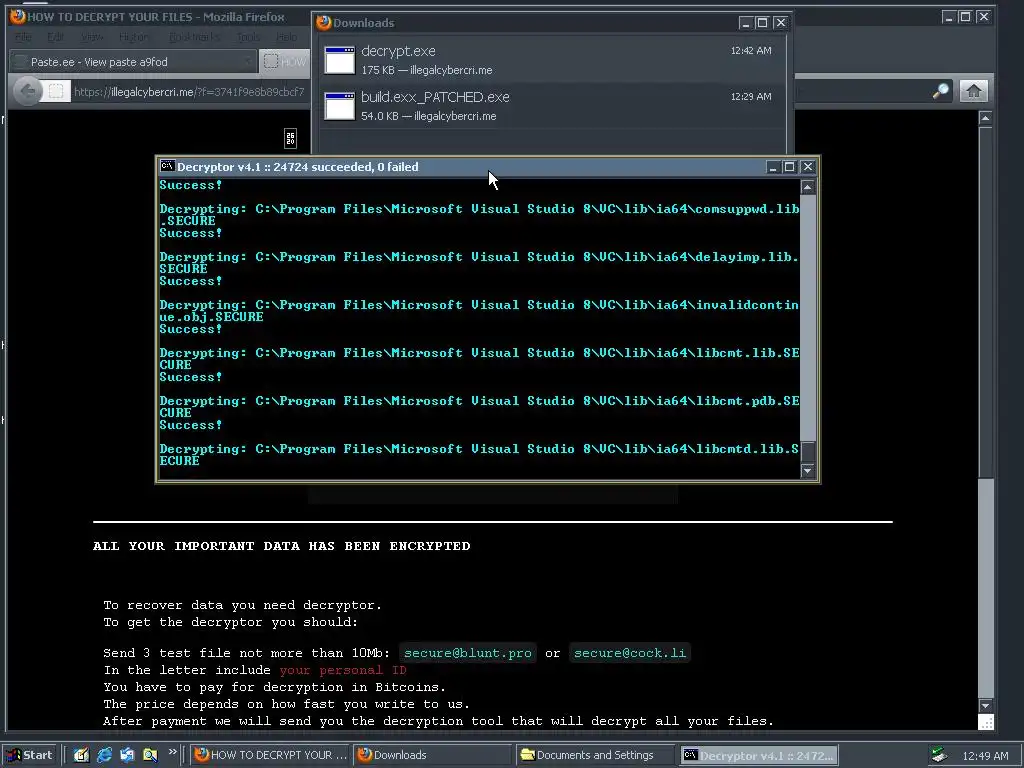The image size is (1024, 768).
Task: Open the History menu in Firefox
Action: [133, 37]
